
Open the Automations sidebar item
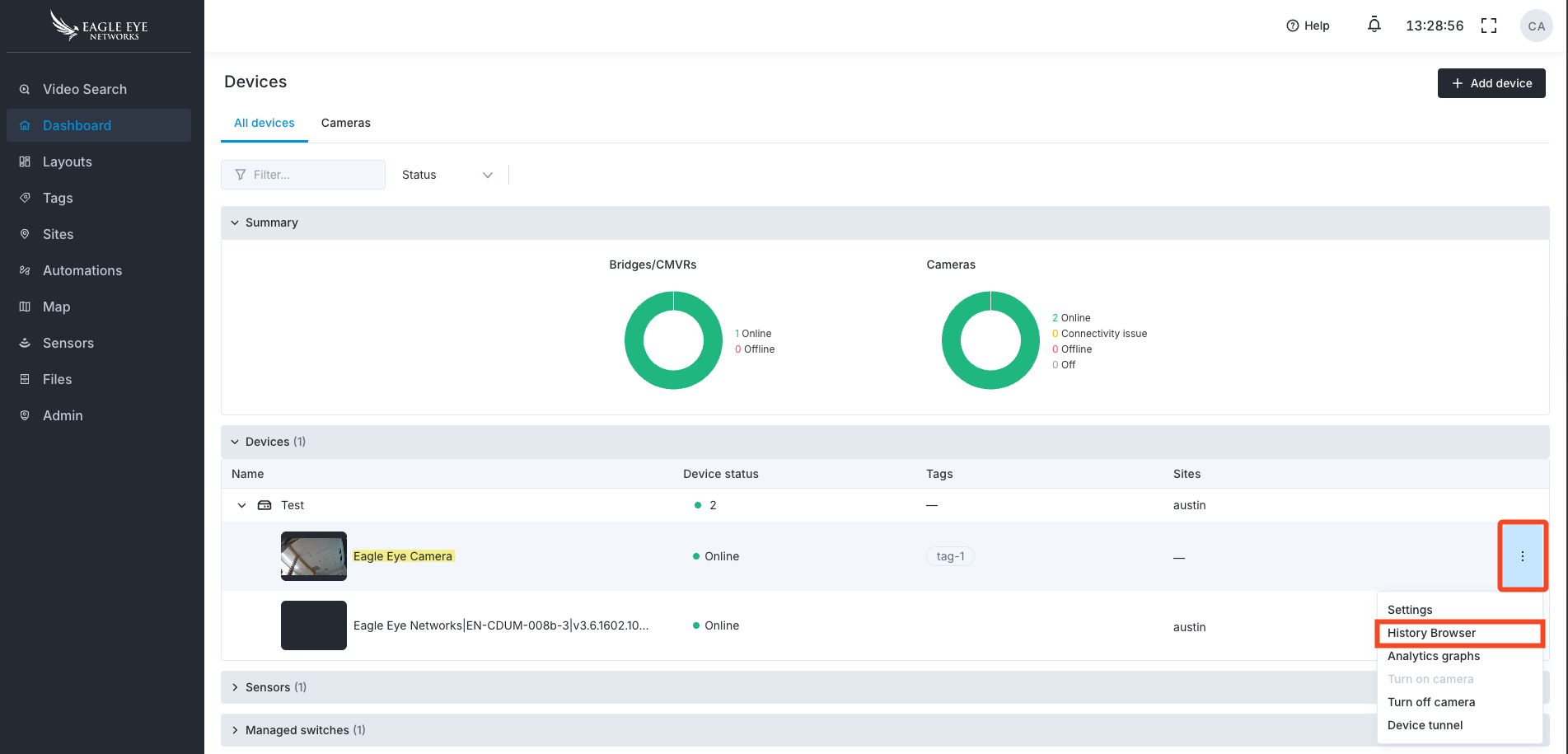(82, 270)
